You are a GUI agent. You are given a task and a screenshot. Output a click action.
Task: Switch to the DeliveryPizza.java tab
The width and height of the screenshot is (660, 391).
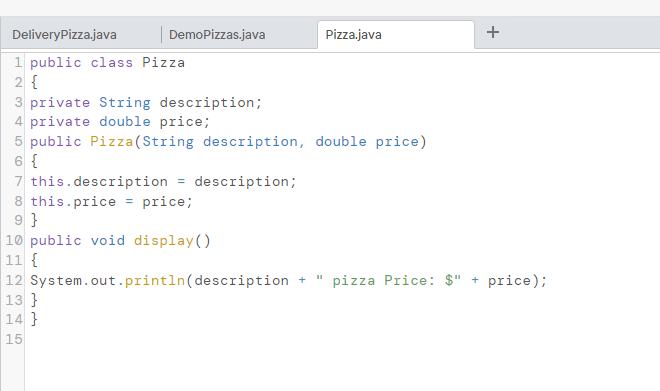point(64,35)
